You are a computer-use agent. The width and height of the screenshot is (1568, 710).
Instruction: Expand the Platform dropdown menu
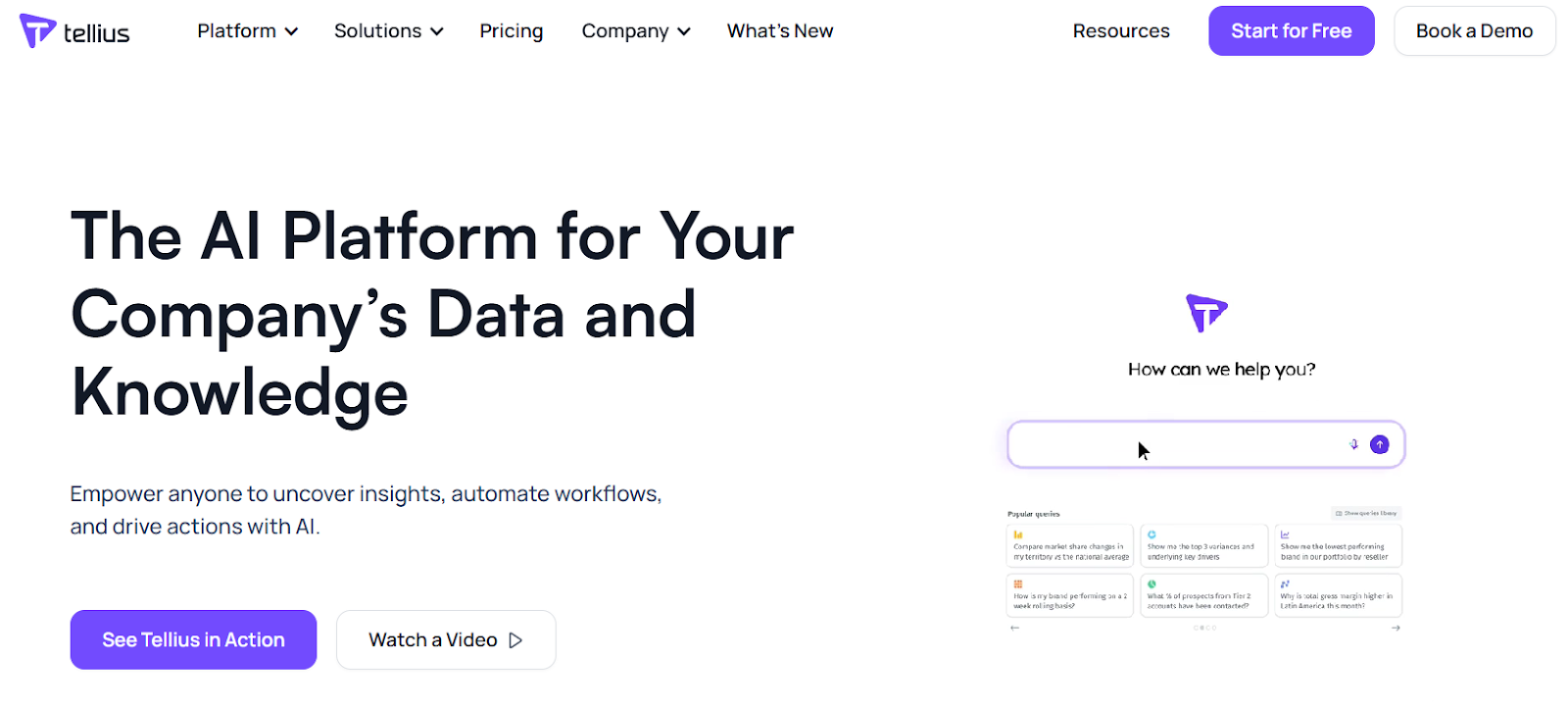click(247, 31)
